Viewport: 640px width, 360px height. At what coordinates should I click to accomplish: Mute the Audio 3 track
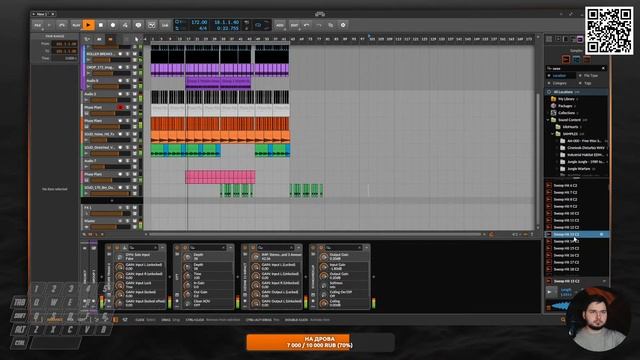(134, 94)
